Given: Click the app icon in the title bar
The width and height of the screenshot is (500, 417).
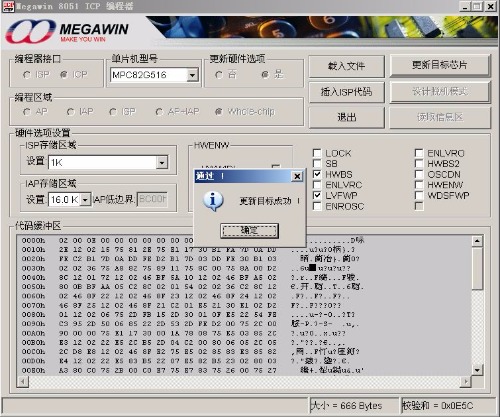Looking at the screenshot, I should pyautogui.click(x=8, y=6).
